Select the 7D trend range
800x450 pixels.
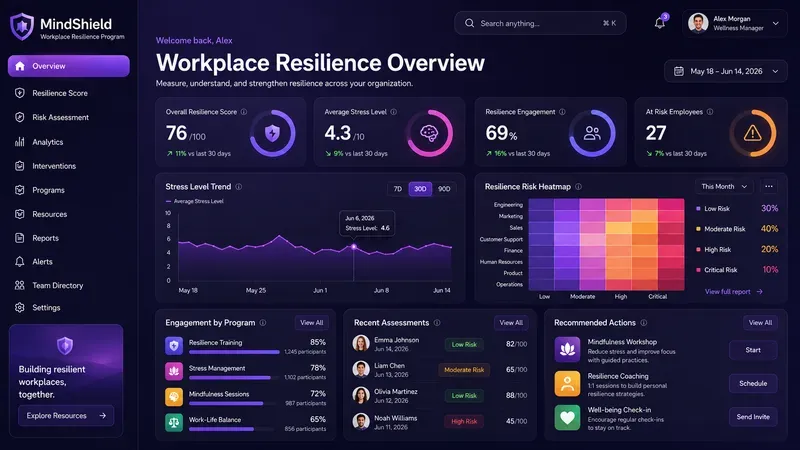coord(397,189)
